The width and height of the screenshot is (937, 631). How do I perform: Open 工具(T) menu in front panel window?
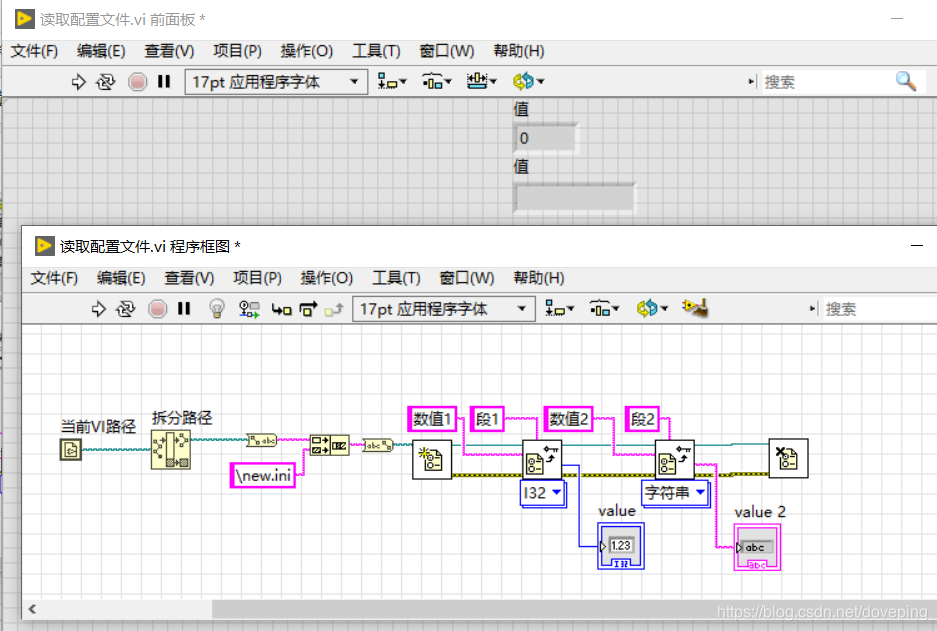coord(376,51)
